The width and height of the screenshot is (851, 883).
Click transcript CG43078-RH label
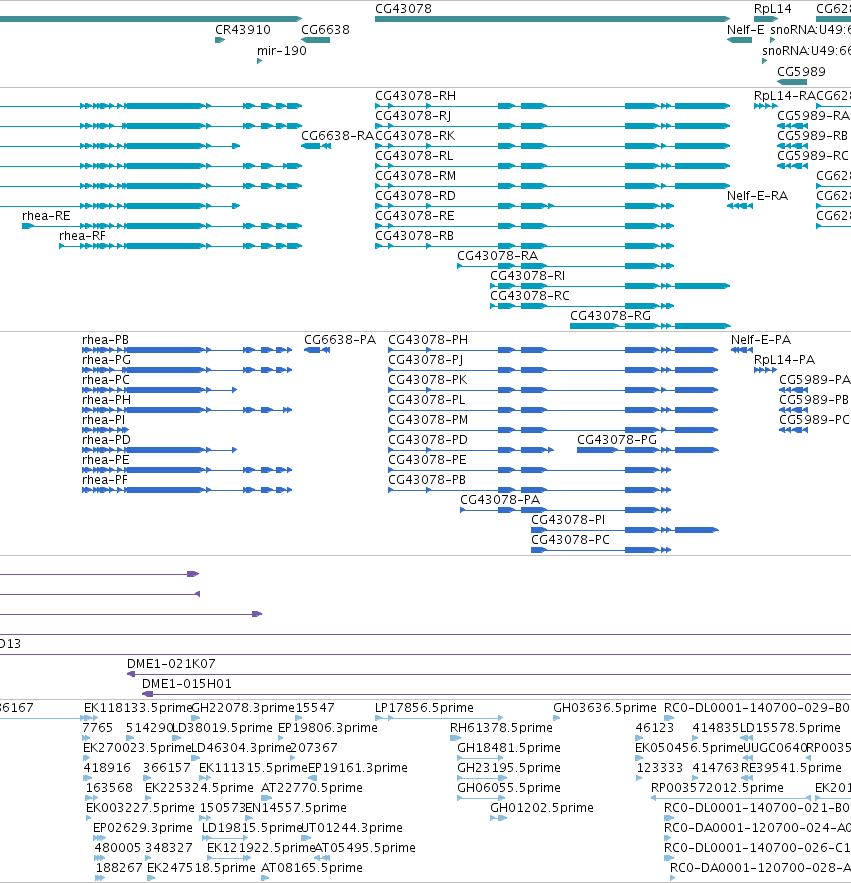pyautogui.click(x=416, y=96)
